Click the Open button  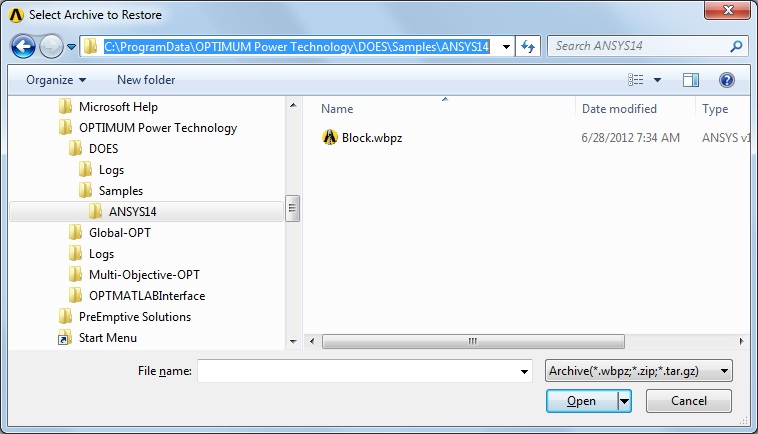[x=582, y=401]
